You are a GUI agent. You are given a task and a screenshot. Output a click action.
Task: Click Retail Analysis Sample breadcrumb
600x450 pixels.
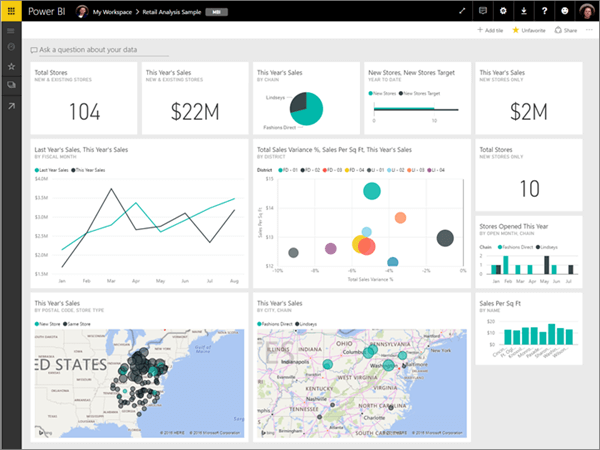pyautogui.click(x=172, y=12)
